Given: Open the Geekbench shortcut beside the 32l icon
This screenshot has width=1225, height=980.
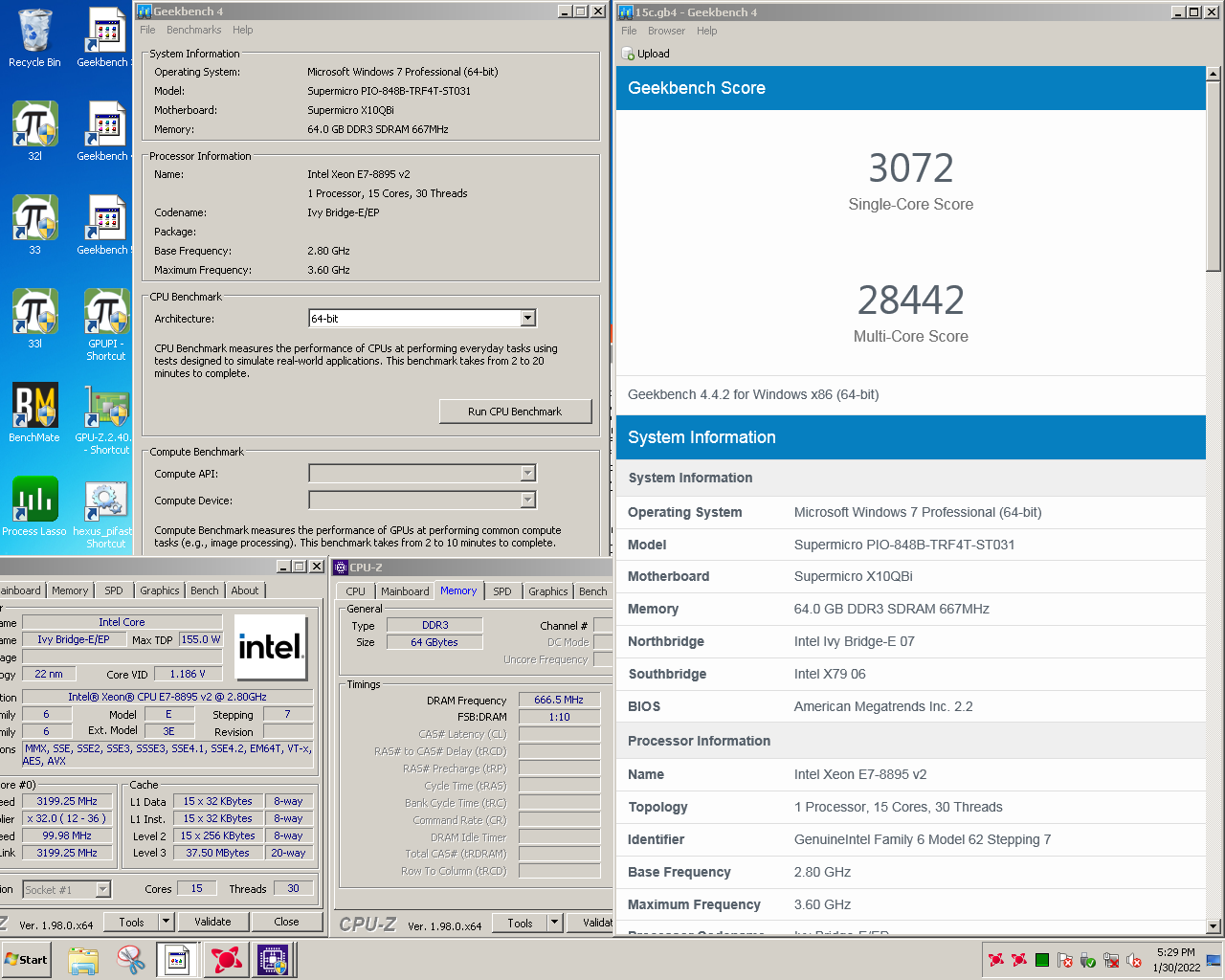Looking at the screenshot, I should click(103, 131).
